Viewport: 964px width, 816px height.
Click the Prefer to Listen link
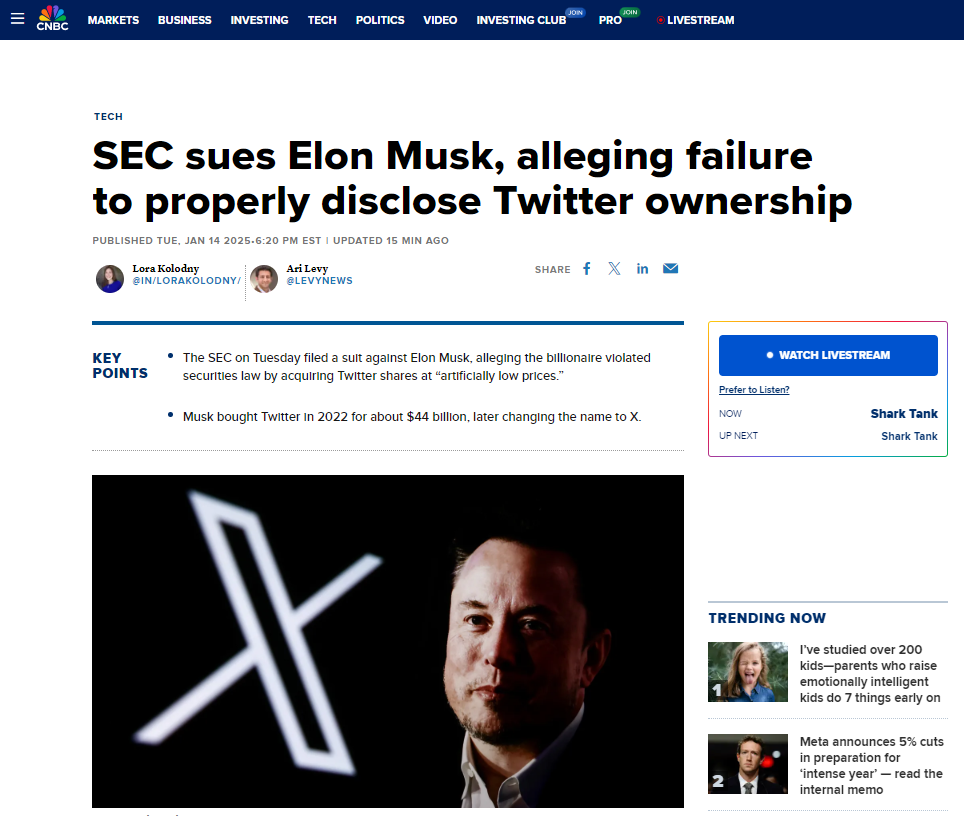[754, 390]
